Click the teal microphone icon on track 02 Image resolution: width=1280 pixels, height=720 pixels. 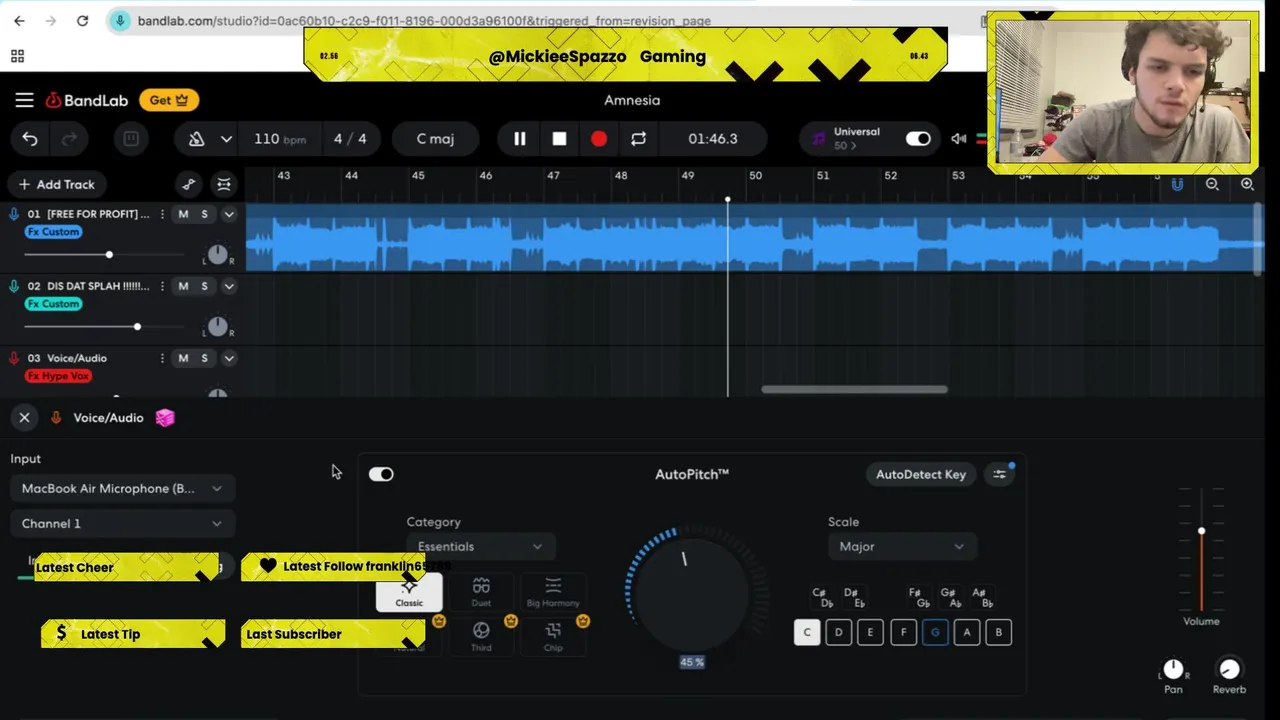click(x=14, y=286)
